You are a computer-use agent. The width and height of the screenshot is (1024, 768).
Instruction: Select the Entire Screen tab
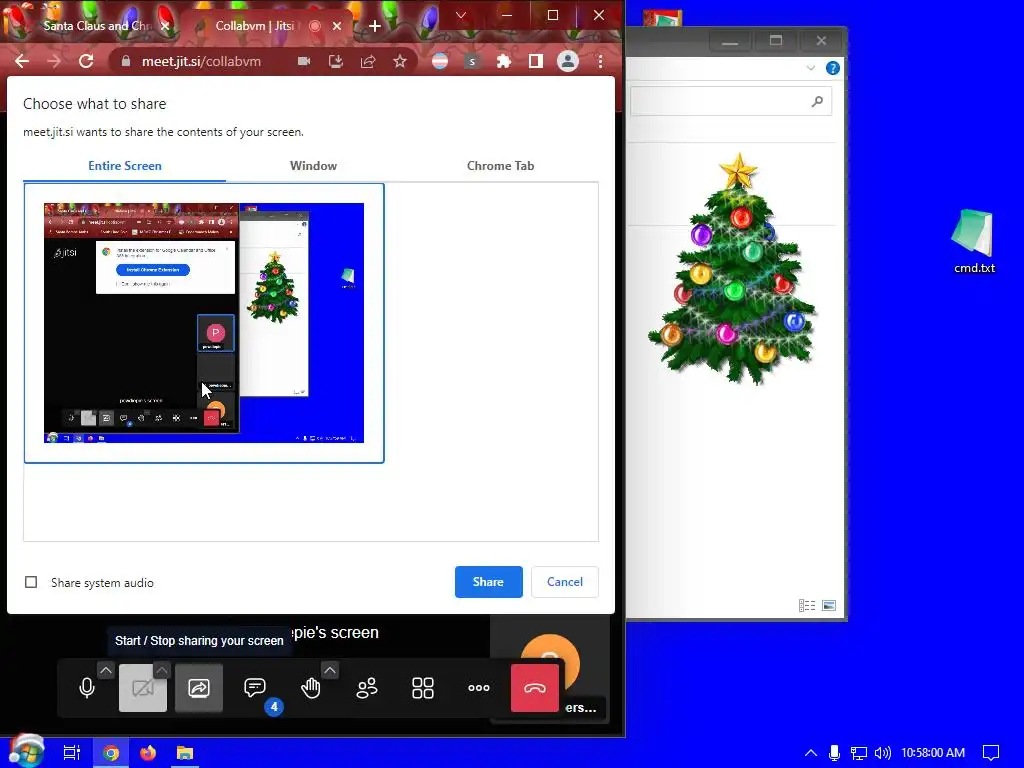click(125, 166)
